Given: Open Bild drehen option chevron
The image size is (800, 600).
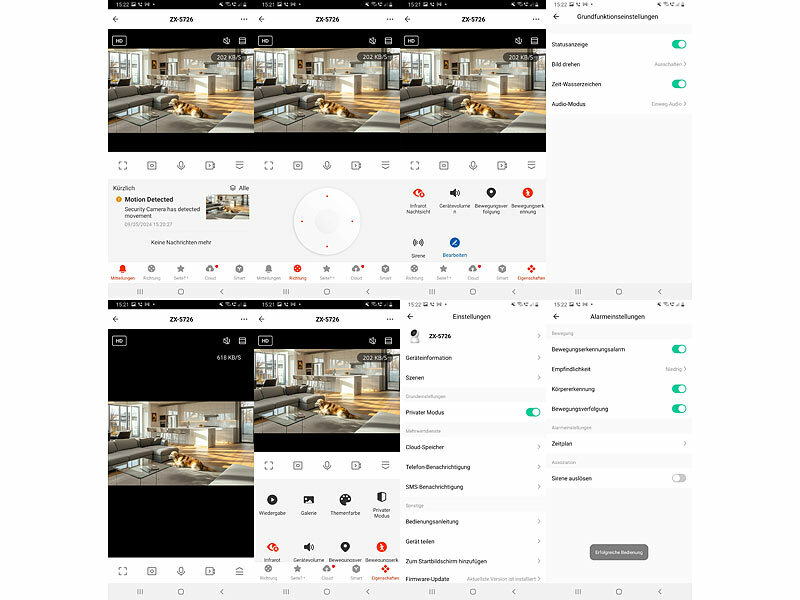Looking at the screenshot, I should pyautogui.click(x=685, y=64).
